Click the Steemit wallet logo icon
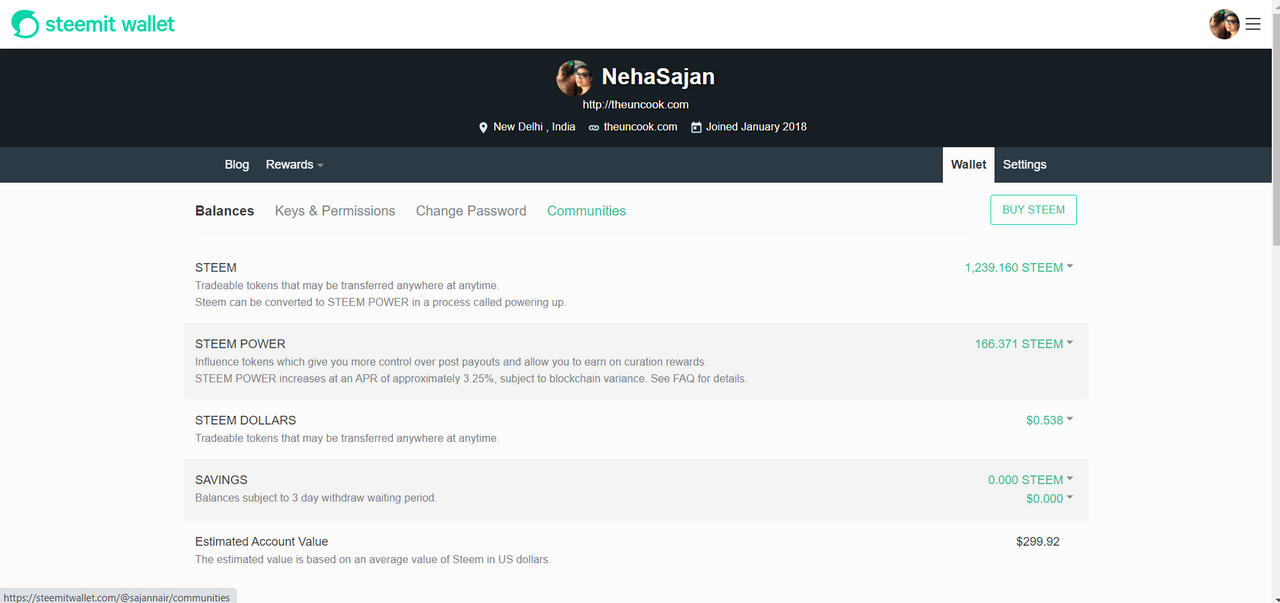 (x=25, y=24)
